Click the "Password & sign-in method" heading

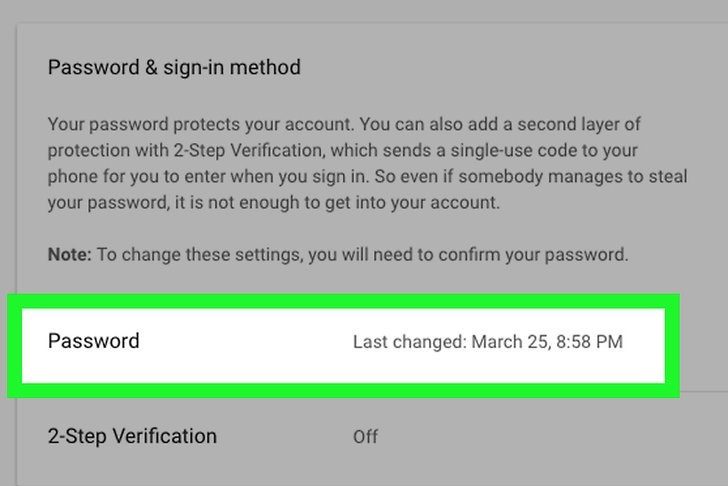174,68
